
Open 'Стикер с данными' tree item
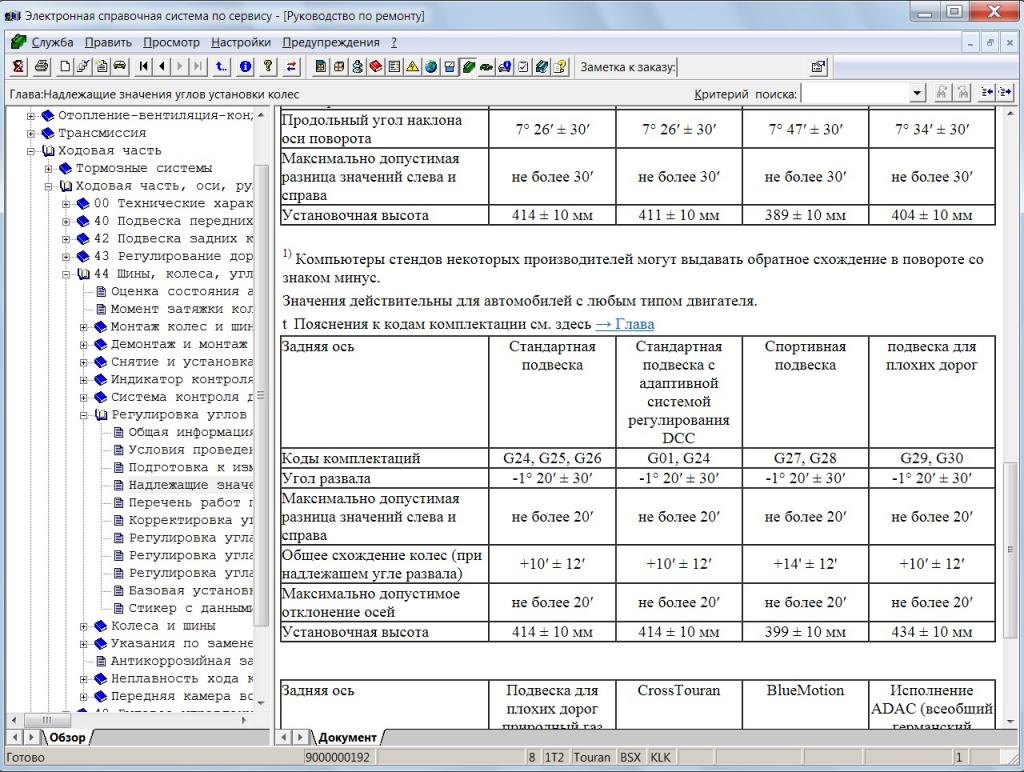[x=191, y=608]
